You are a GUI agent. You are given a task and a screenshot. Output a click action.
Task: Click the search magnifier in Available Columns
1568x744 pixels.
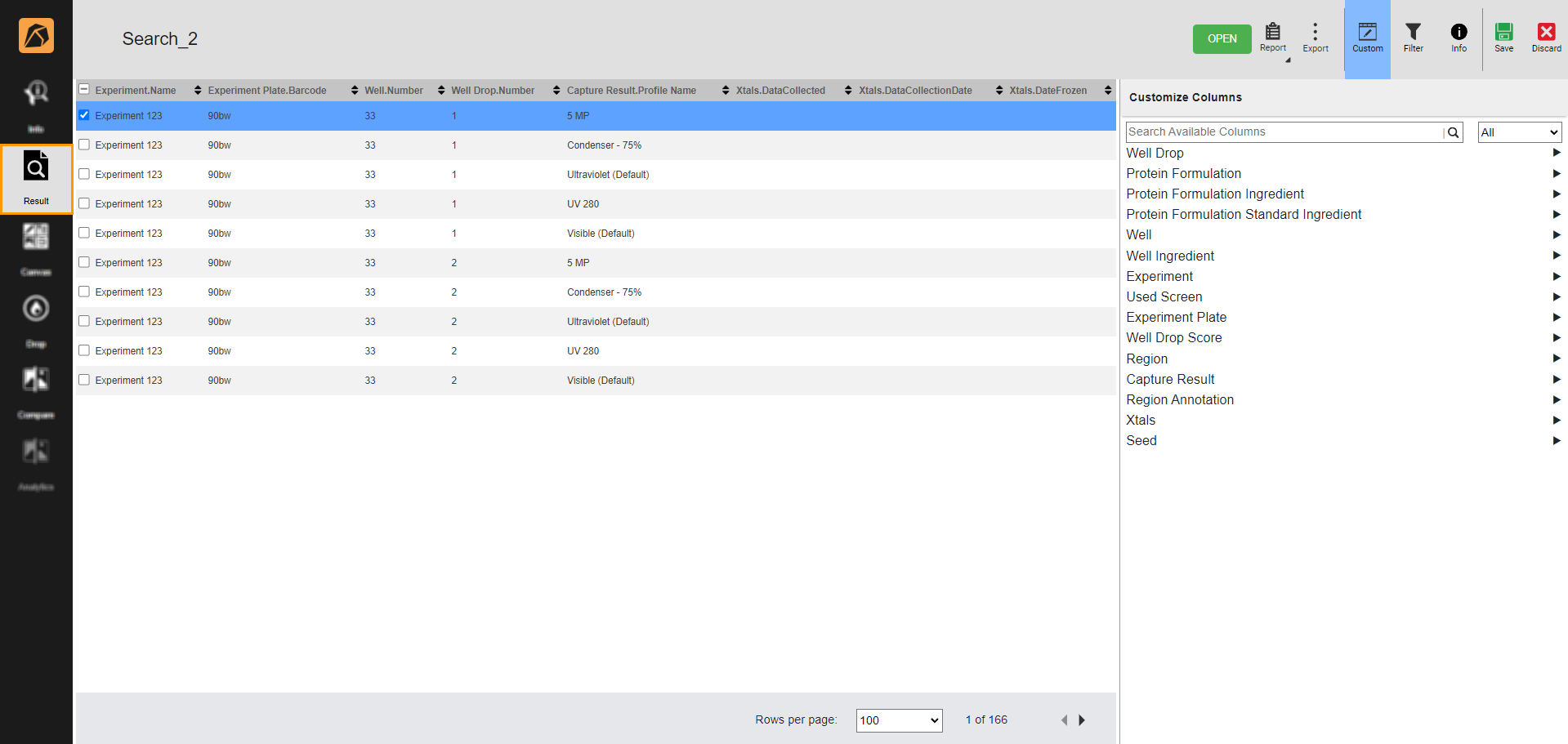point(1453,132)
